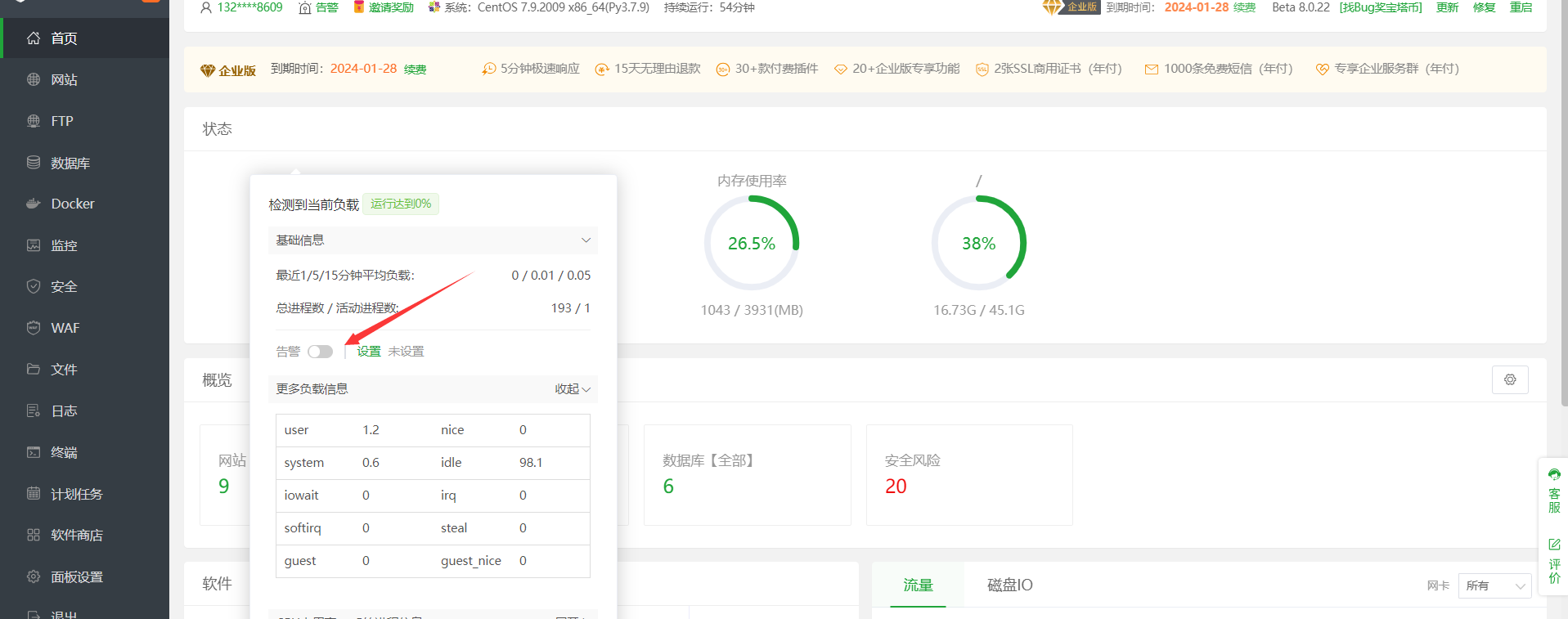Screen dimensions: 1568x619
Task: Open the 数据库 database stack icon
Action: point(34,163)
